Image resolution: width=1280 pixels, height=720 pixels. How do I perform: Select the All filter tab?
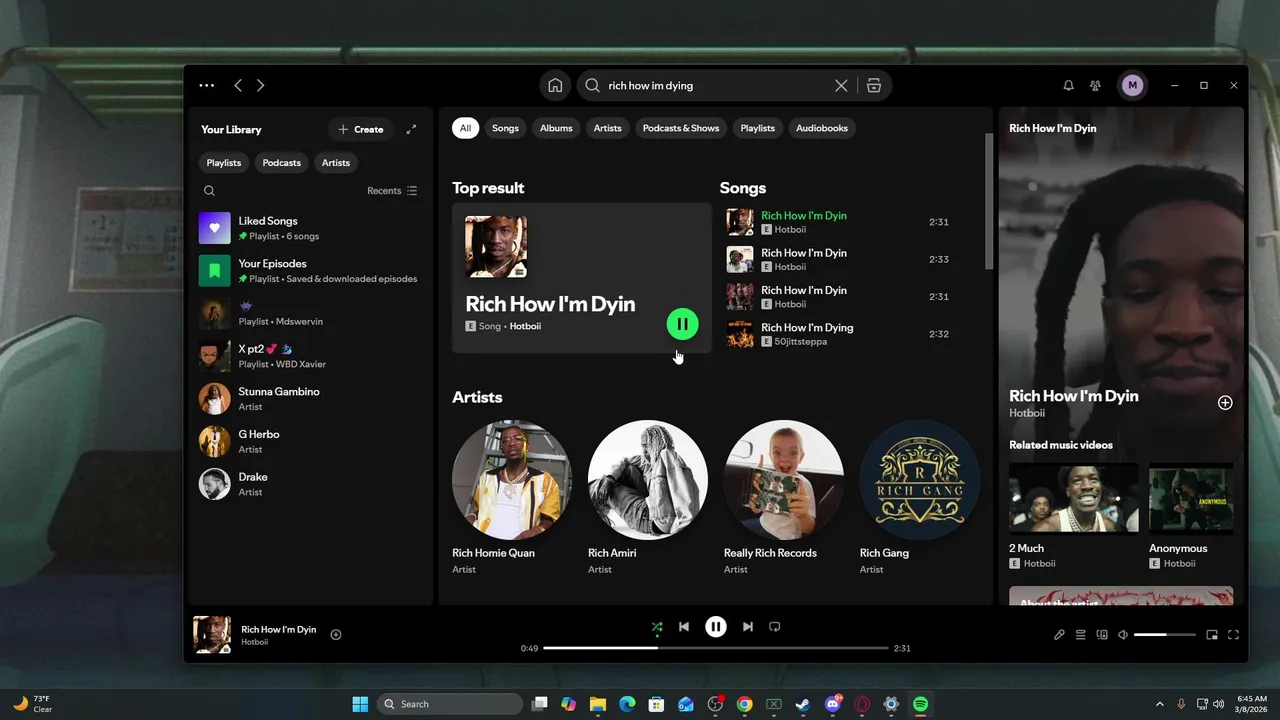click(465, 128)
